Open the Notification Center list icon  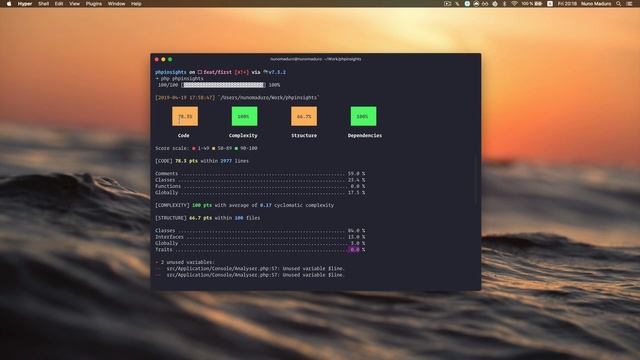point(629,4)
